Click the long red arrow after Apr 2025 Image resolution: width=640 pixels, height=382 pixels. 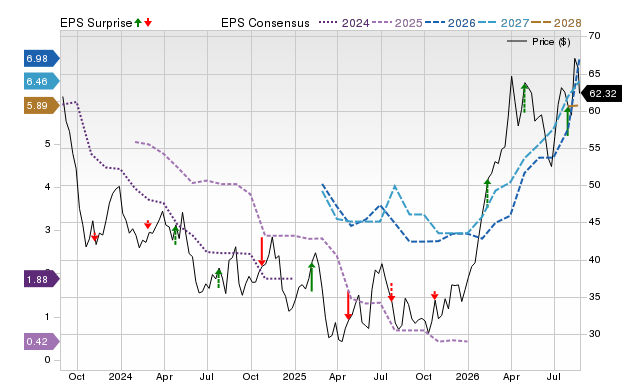coord(348,305)
